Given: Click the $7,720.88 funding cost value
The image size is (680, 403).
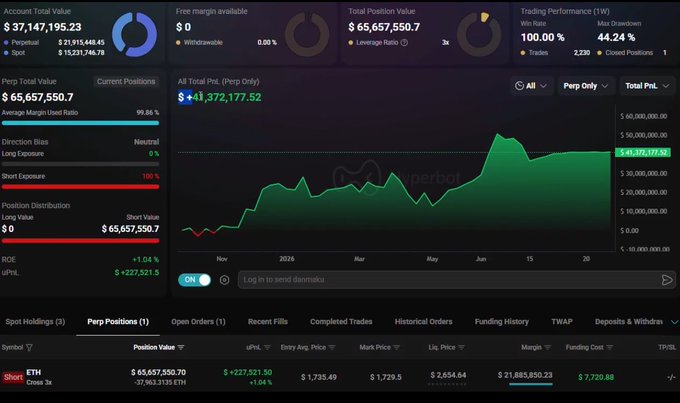Looking at the screenshot, I should click(596, 377).
